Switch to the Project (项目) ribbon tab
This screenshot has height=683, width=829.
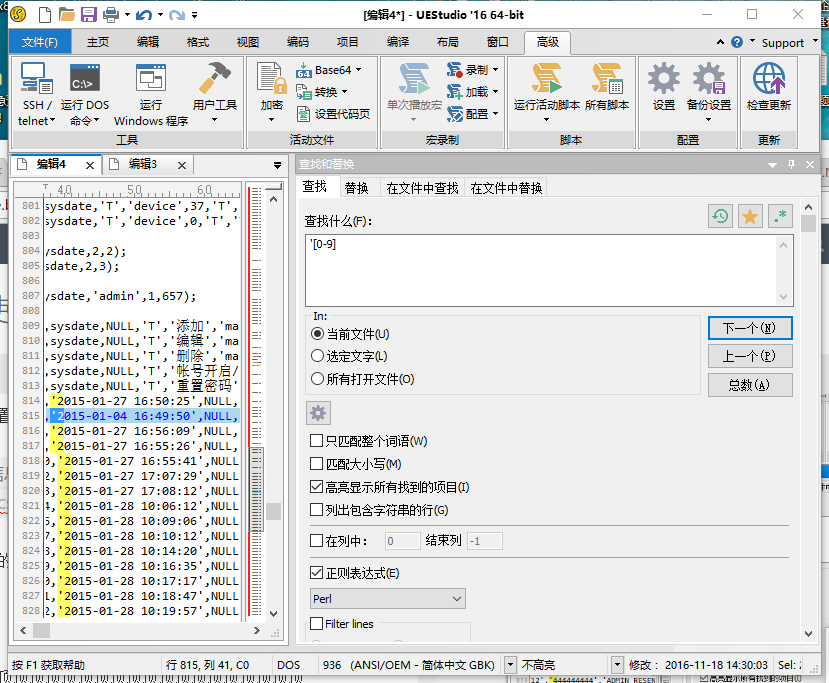(x=347, y=42)
